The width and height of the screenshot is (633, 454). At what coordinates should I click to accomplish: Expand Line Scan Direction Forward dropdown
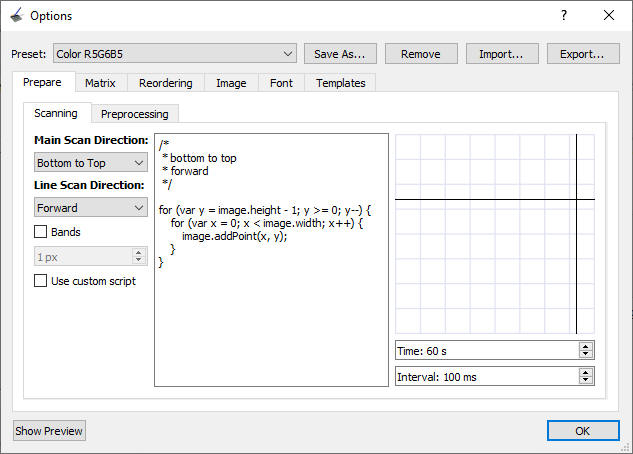[90, 208]
